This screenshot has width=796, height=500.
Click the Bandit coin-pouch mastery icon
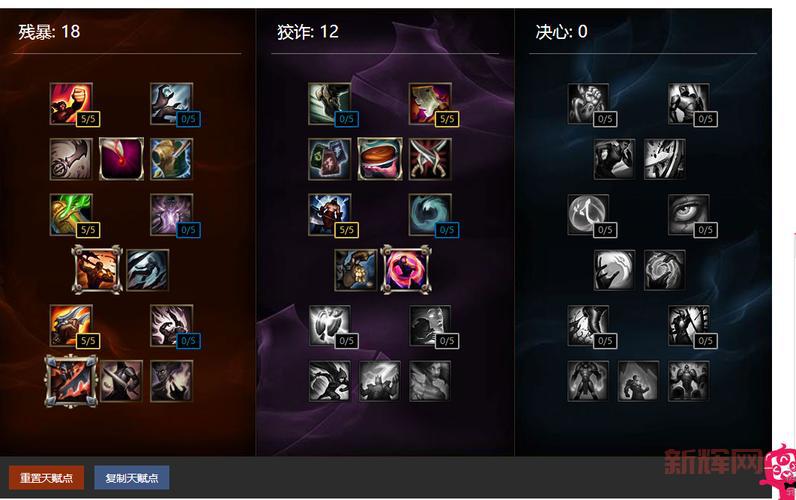[x=356, y=270]
